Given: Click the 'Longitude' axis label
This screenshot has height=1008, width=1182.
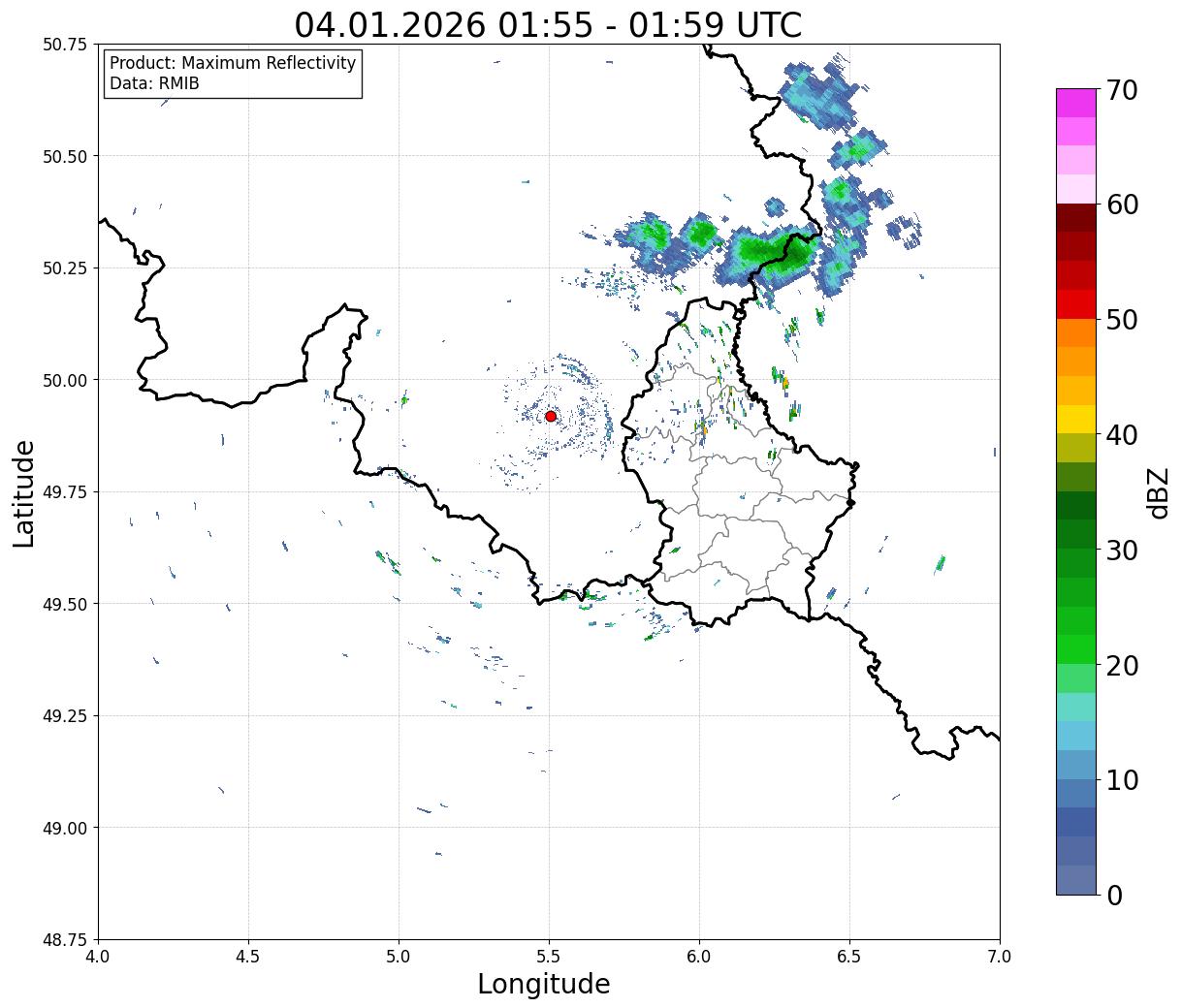Looking at the screenshot, I should 544,984.
